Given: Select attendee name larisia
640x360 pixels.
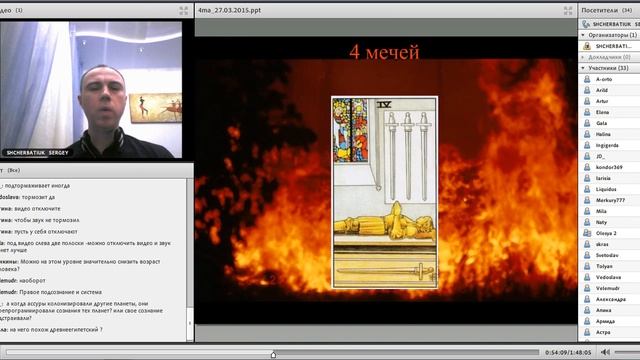Looking at the screenshot, I should (603, 178).
